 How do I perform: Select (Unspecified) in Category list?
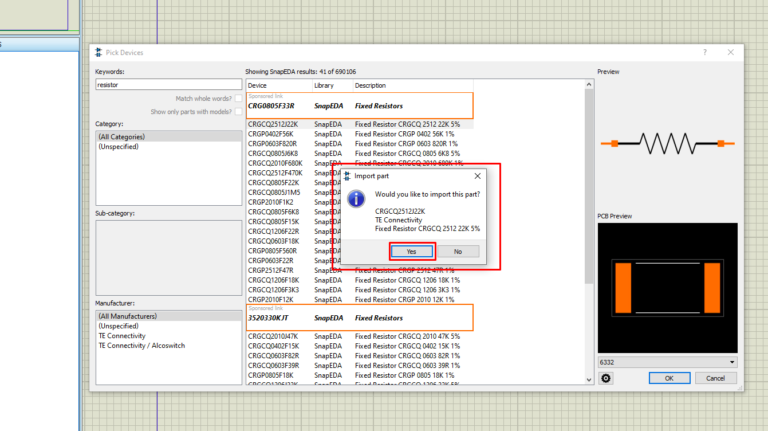(x=168, y=146)
